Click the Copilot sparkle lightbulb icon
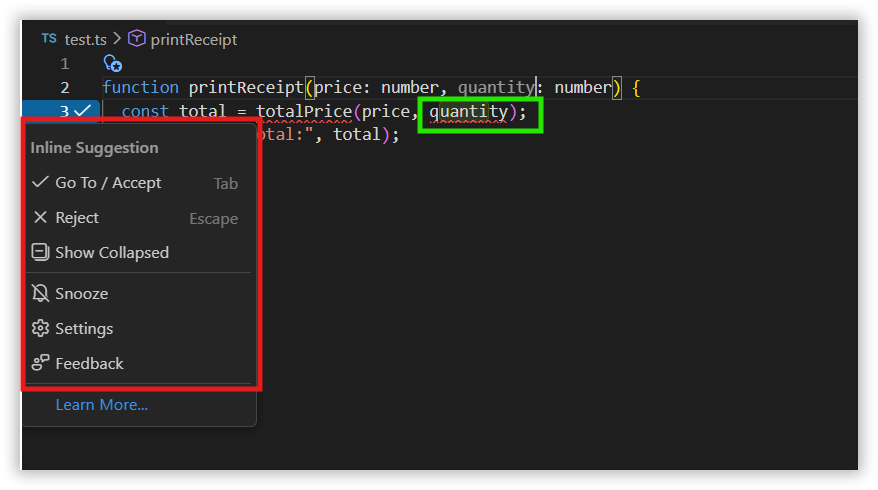The image size is (878, 490). [113, 63]
